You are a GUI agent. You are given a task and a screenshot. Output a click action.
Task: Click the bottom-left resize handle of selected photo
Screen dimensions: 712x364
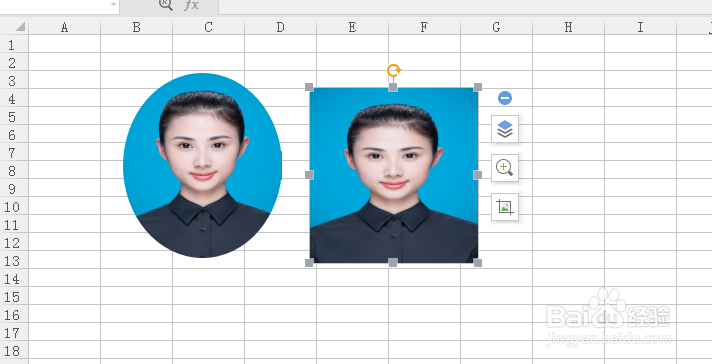coord(309,262)
